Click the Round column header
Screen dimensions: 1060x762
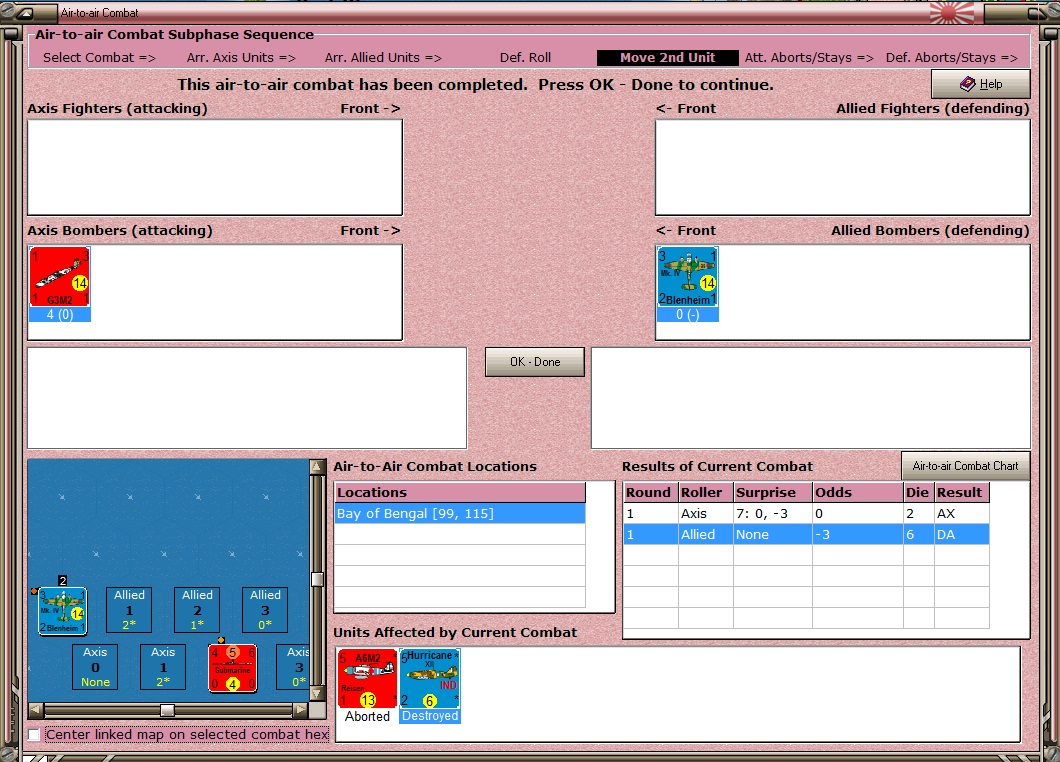pyautogui.click(x=651, y=492)
